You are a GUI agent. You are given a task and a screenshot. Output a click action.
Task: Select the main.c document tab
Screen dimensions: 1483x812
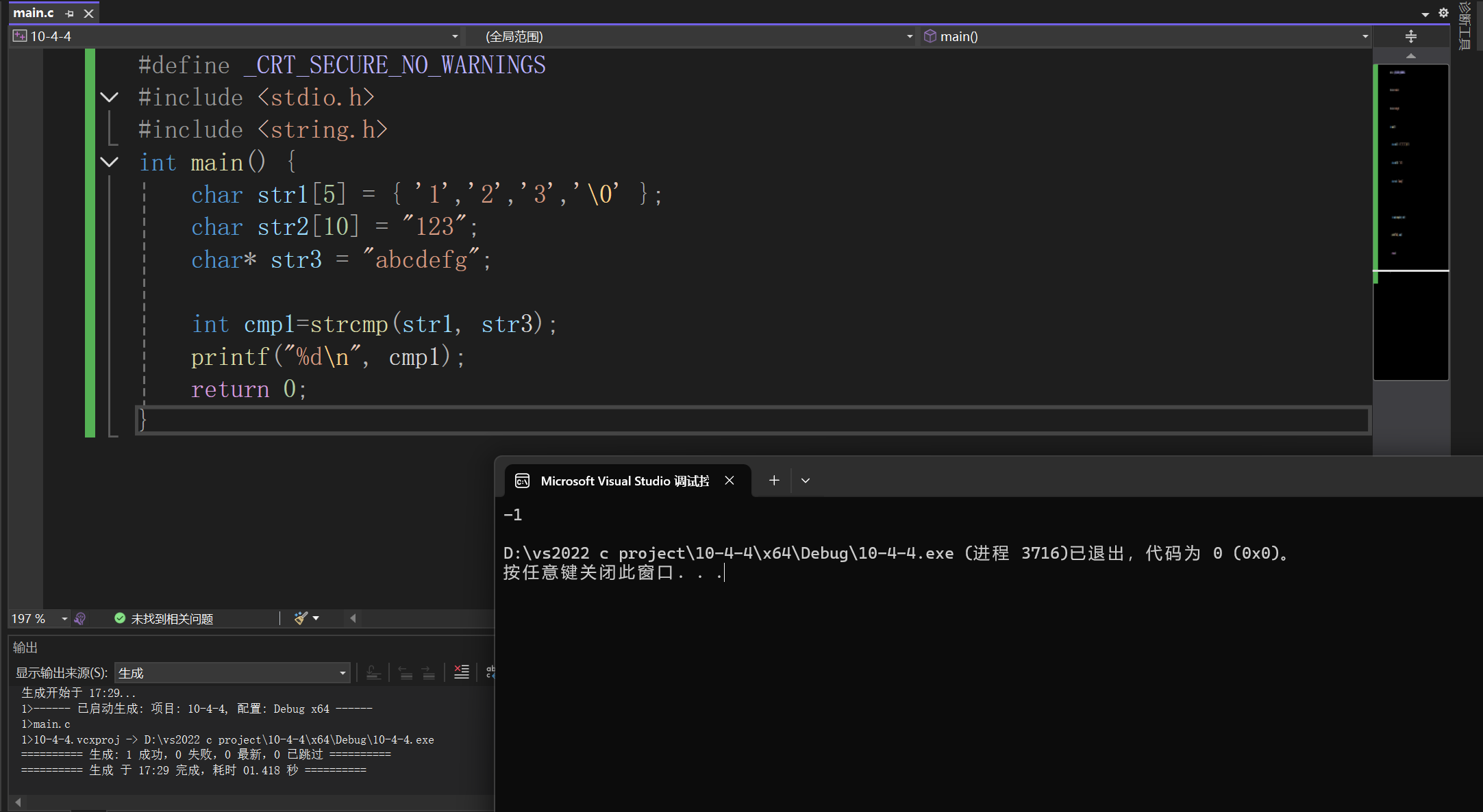click(34, 13)
